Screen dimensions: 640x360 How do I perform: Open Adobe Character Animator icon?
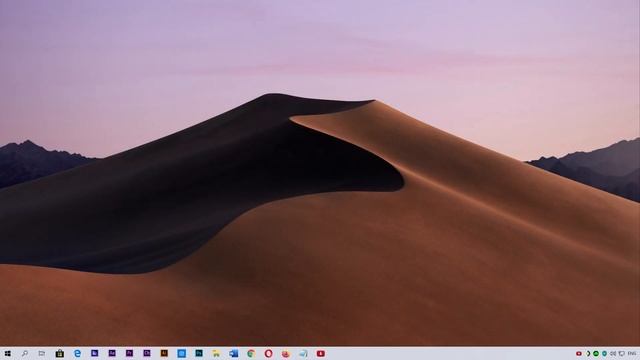pos(147,353)
